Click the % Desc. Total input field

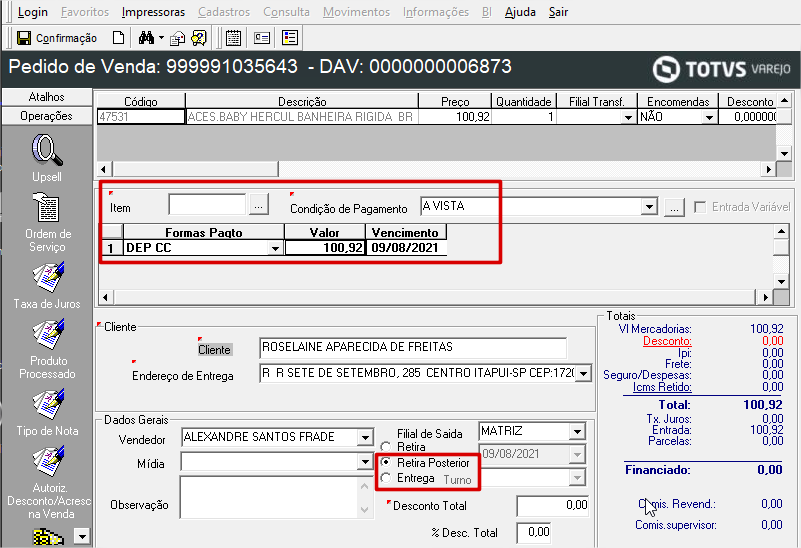click(x=534, y=533)
